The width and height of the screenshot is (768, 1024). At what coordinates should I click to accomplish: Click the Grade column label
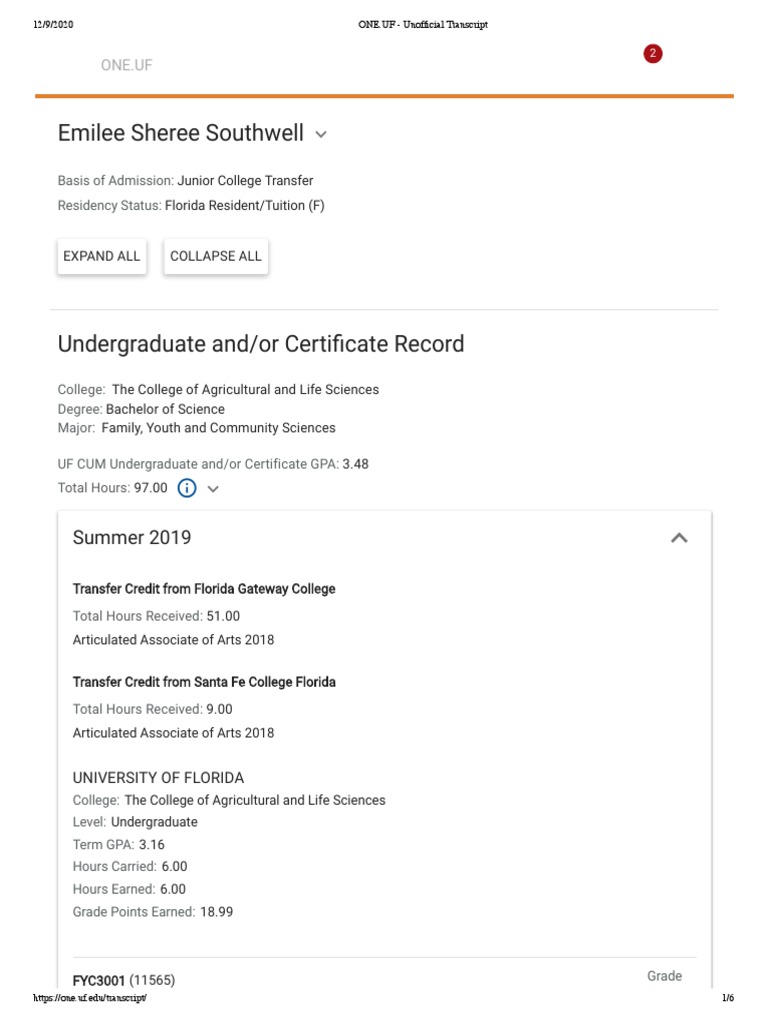coord(664,976)
